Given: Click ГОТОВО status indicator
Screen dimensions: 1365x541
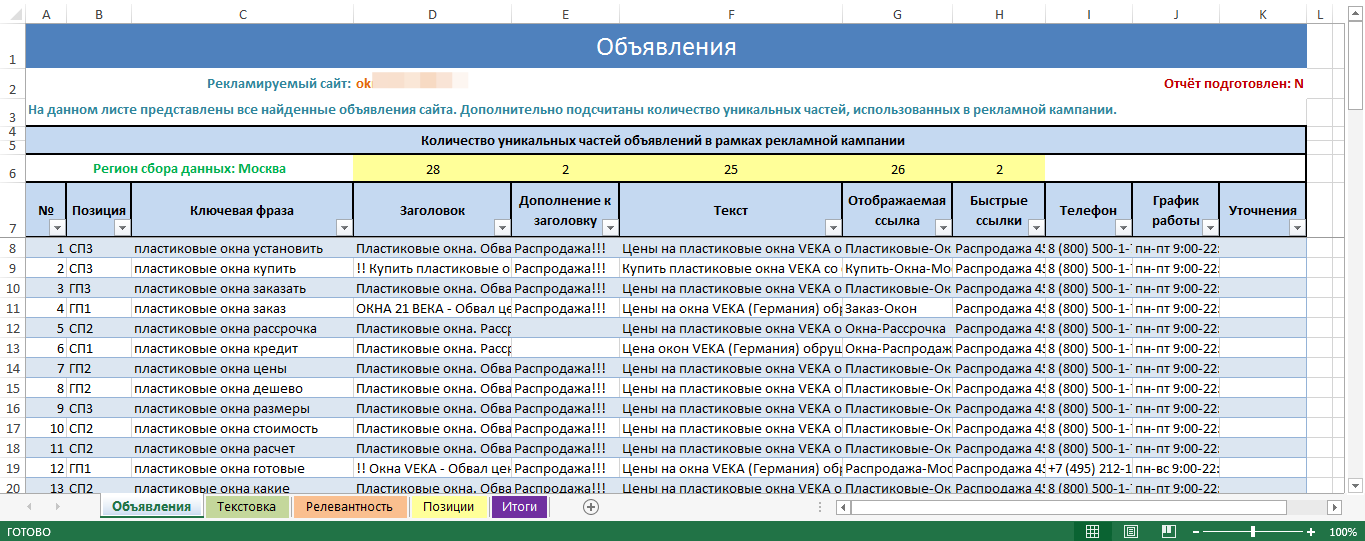Looking at the screenshot, I should tap(27, 532).
